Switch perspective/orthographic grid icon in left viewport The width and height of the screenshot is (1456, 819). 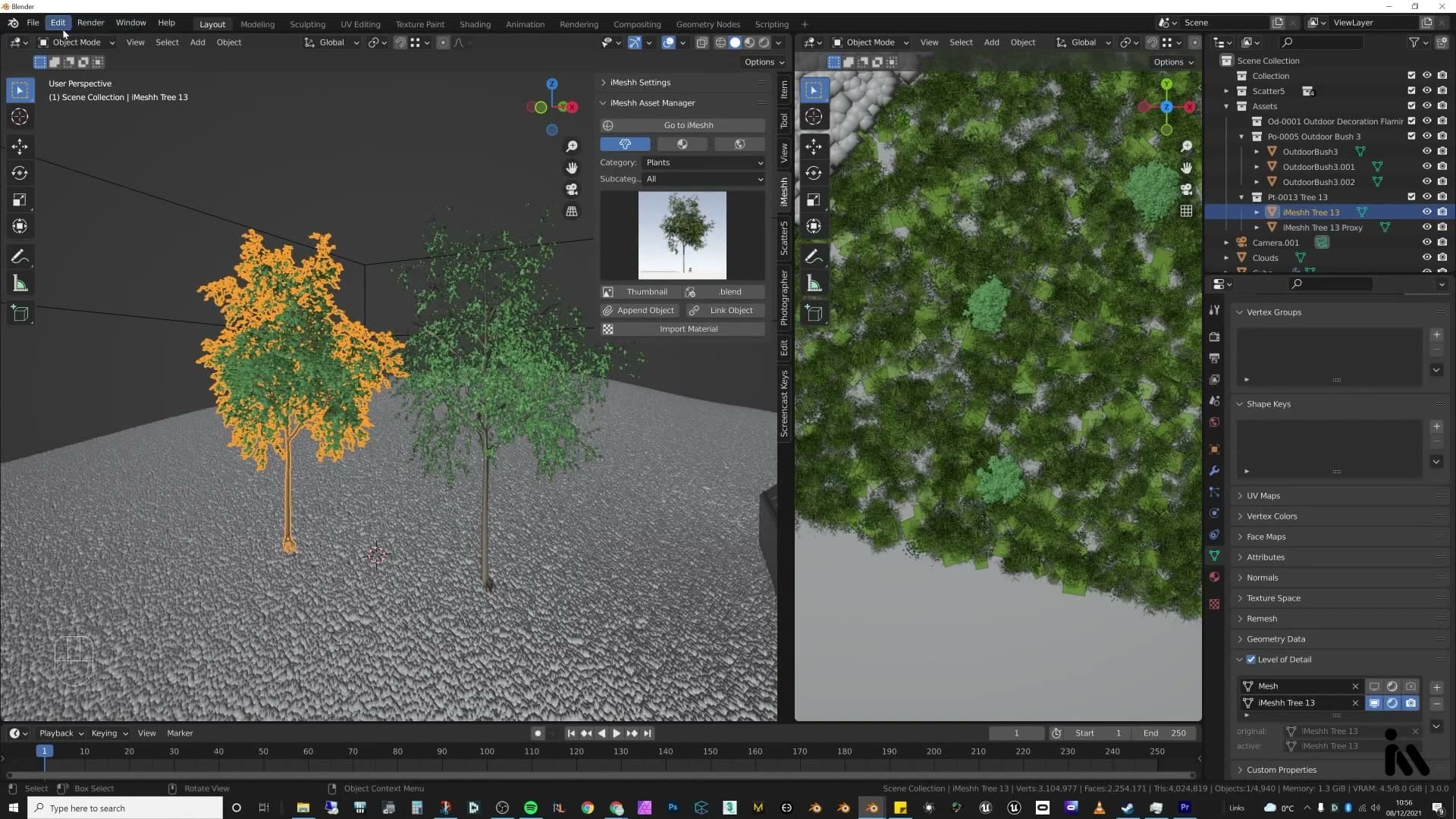pyautogui.click(x=572, y=211)
